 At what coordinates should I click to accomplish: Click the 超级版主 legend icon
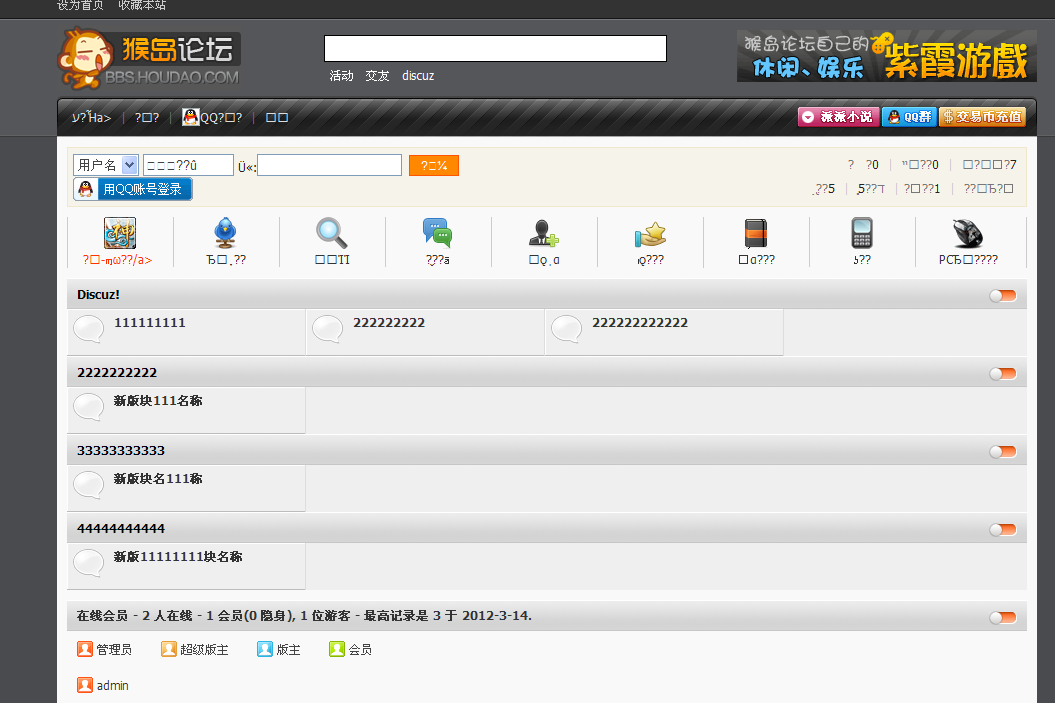(169, 649)
